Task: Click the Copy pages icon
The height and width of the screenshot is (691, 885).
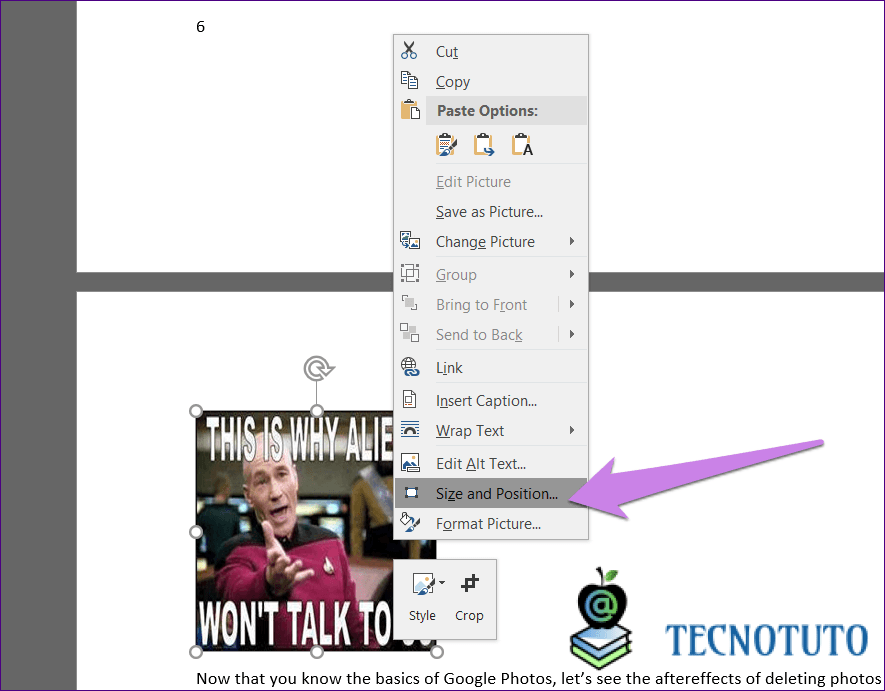Action: (409, 80)
